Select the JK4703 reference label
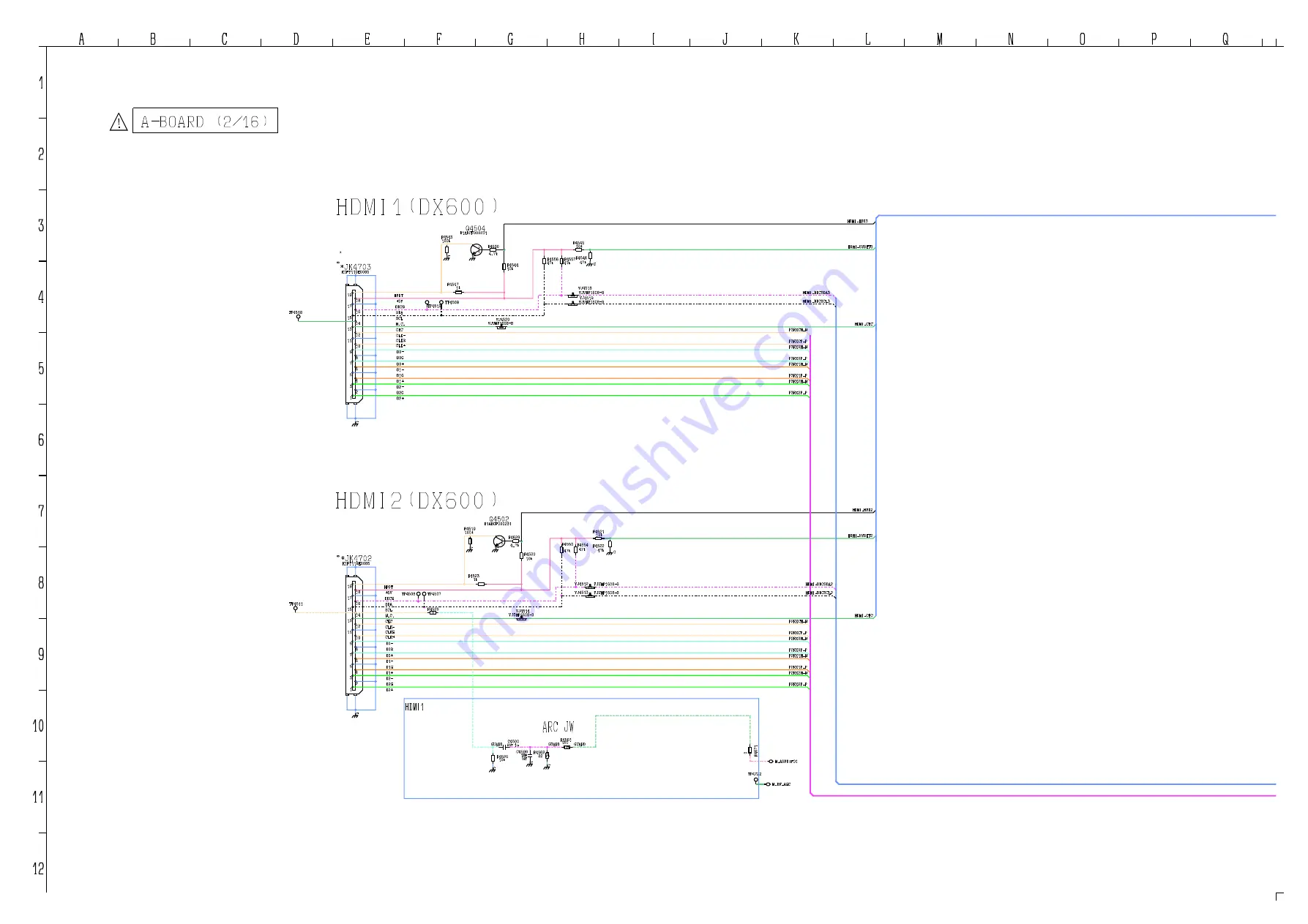The height and width of the screenshot is (924, 1308). click(x=357, y=267)
